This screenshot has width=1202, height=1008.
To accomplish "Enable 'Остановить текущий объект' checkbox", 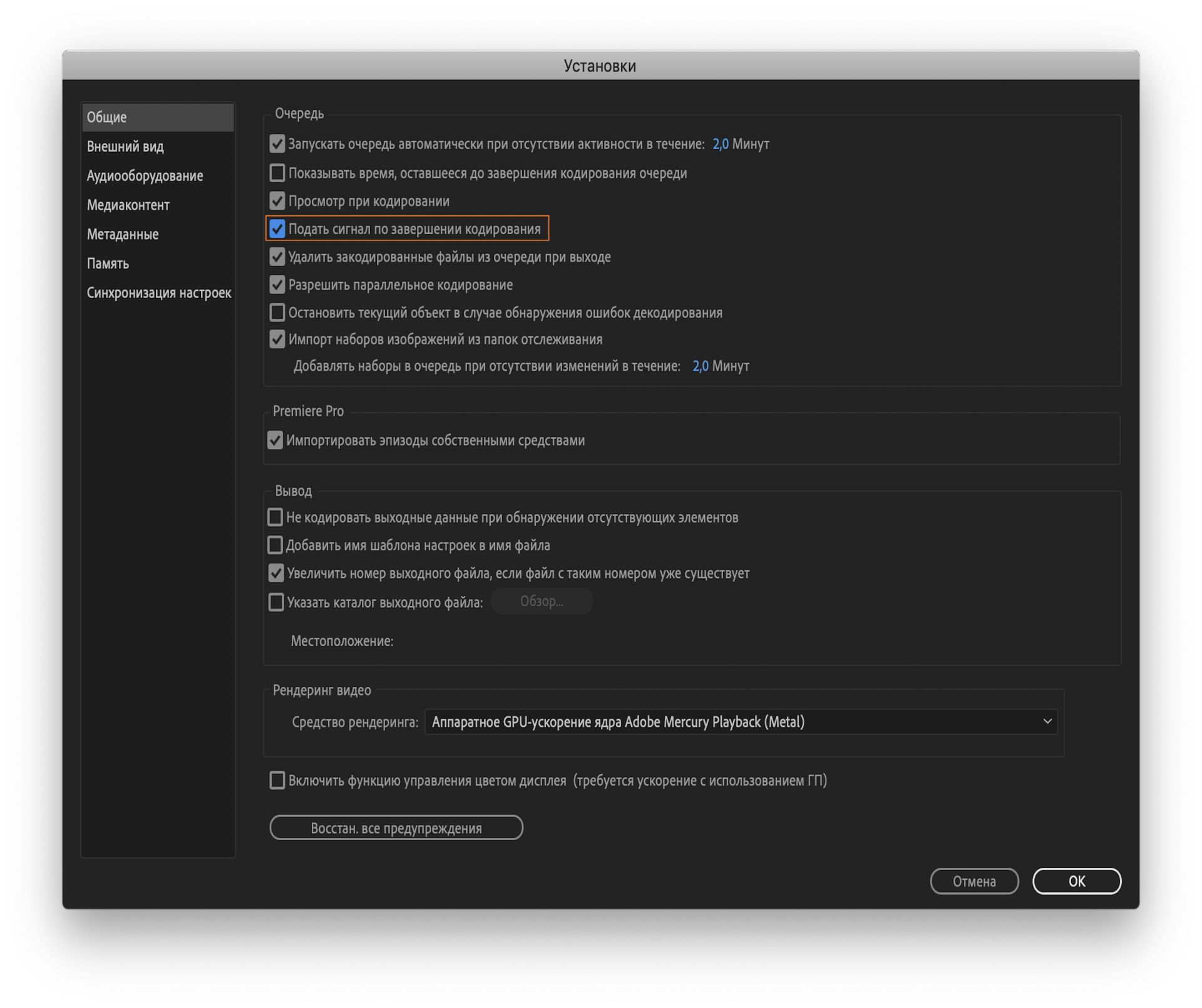I will (x=277, y=312).
